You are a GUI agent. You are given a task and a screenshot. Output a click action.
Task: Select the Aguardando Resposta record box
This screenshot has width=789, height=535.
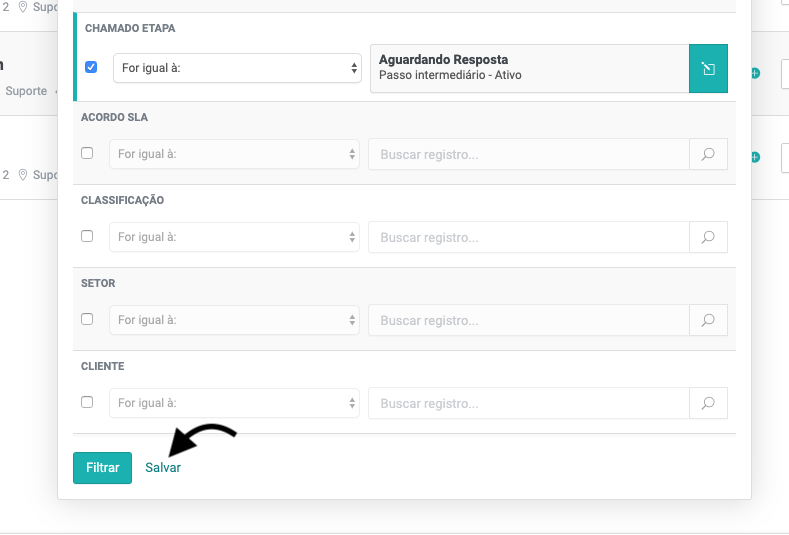(529, 69)
